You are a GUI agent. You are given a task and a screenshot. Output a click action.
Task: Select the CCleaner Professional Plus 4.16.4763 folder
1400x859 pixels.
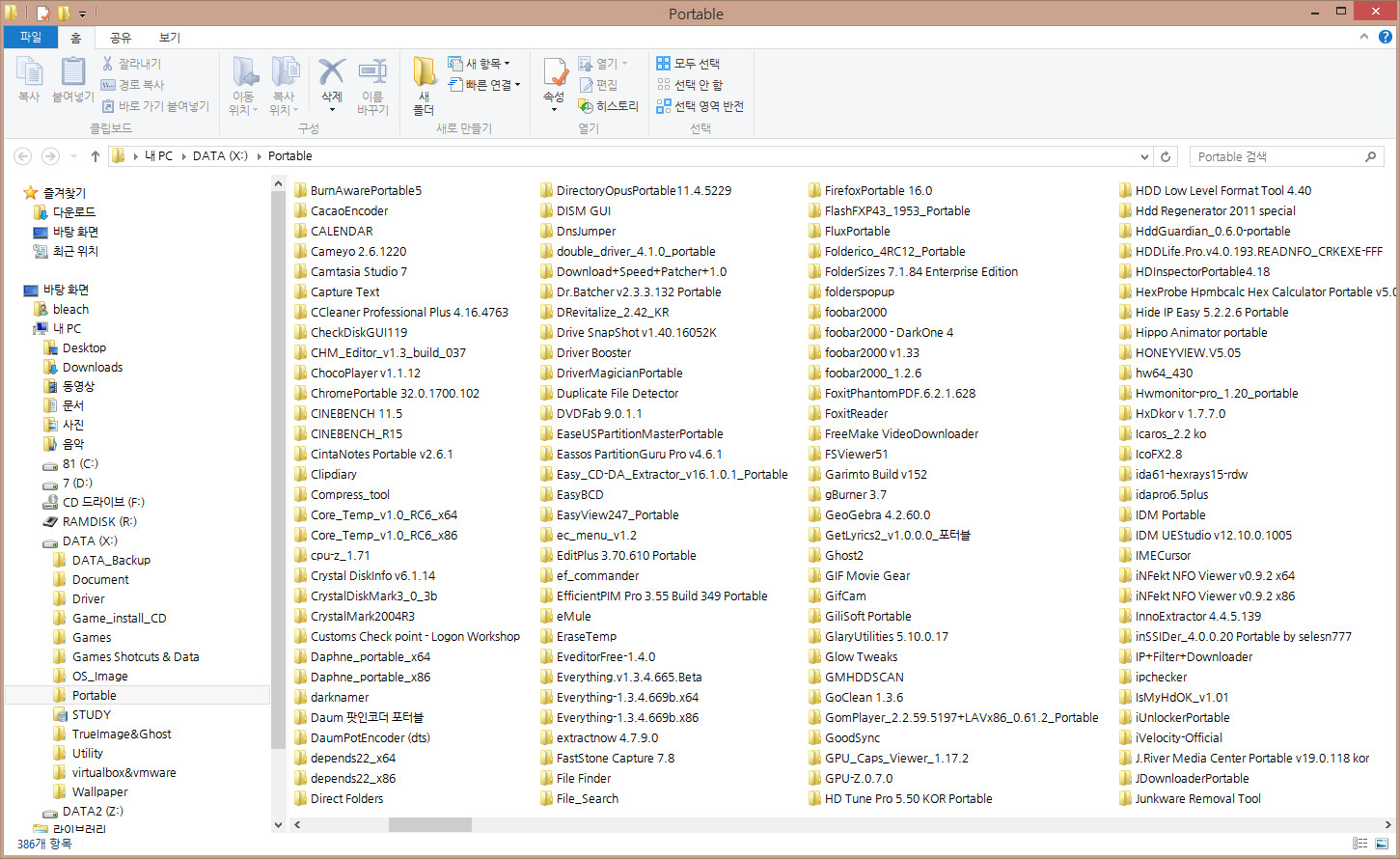[409, 312]
